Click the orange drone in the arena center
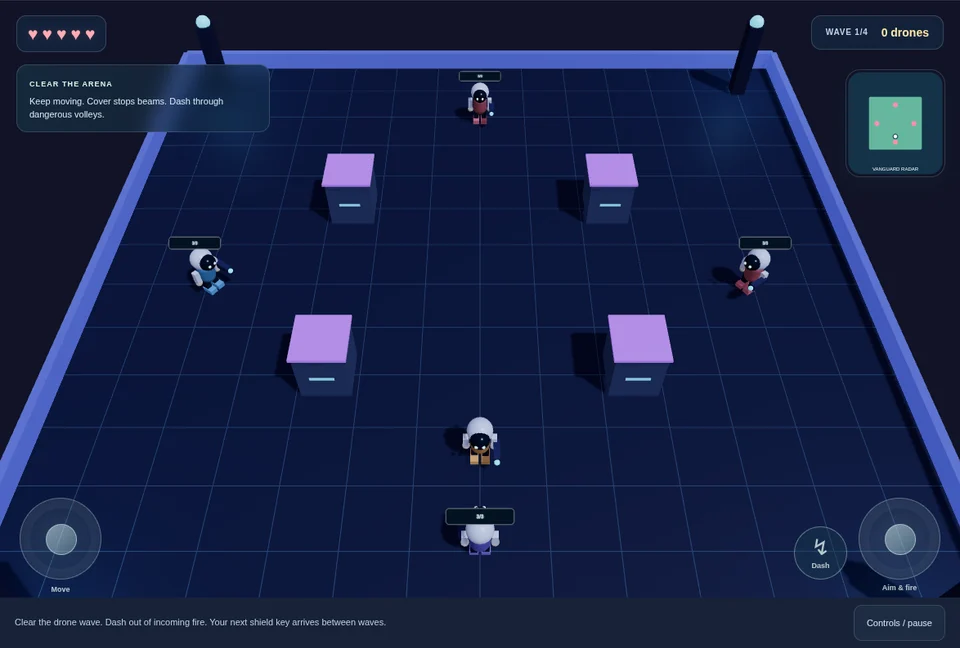This screenshot has width=960, height=648. coord(481,442)
